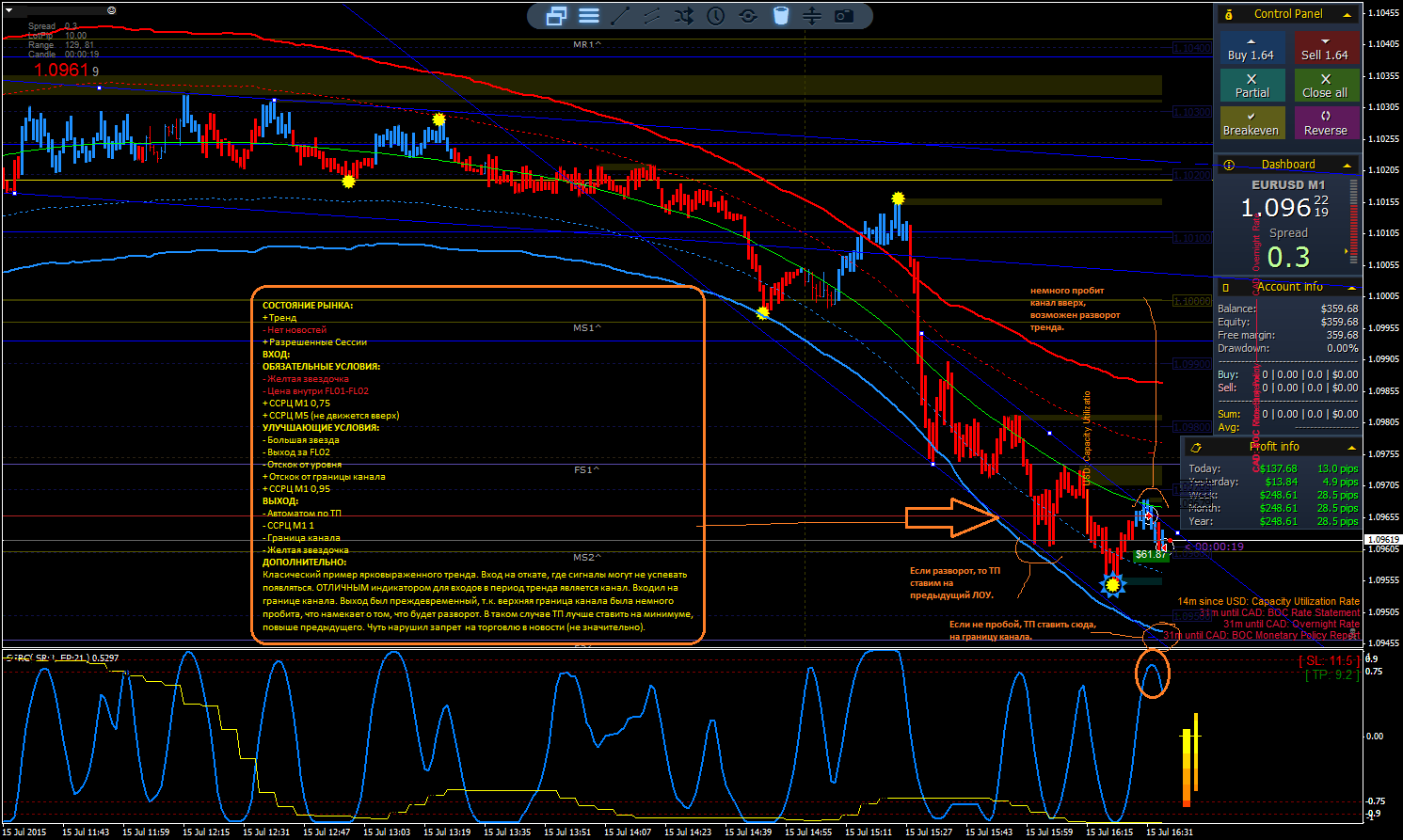Click the current price tag 1.09619 on price axis
Image resolution: width=1403 pixels, height=840 pixels.
pos(1382,540)
